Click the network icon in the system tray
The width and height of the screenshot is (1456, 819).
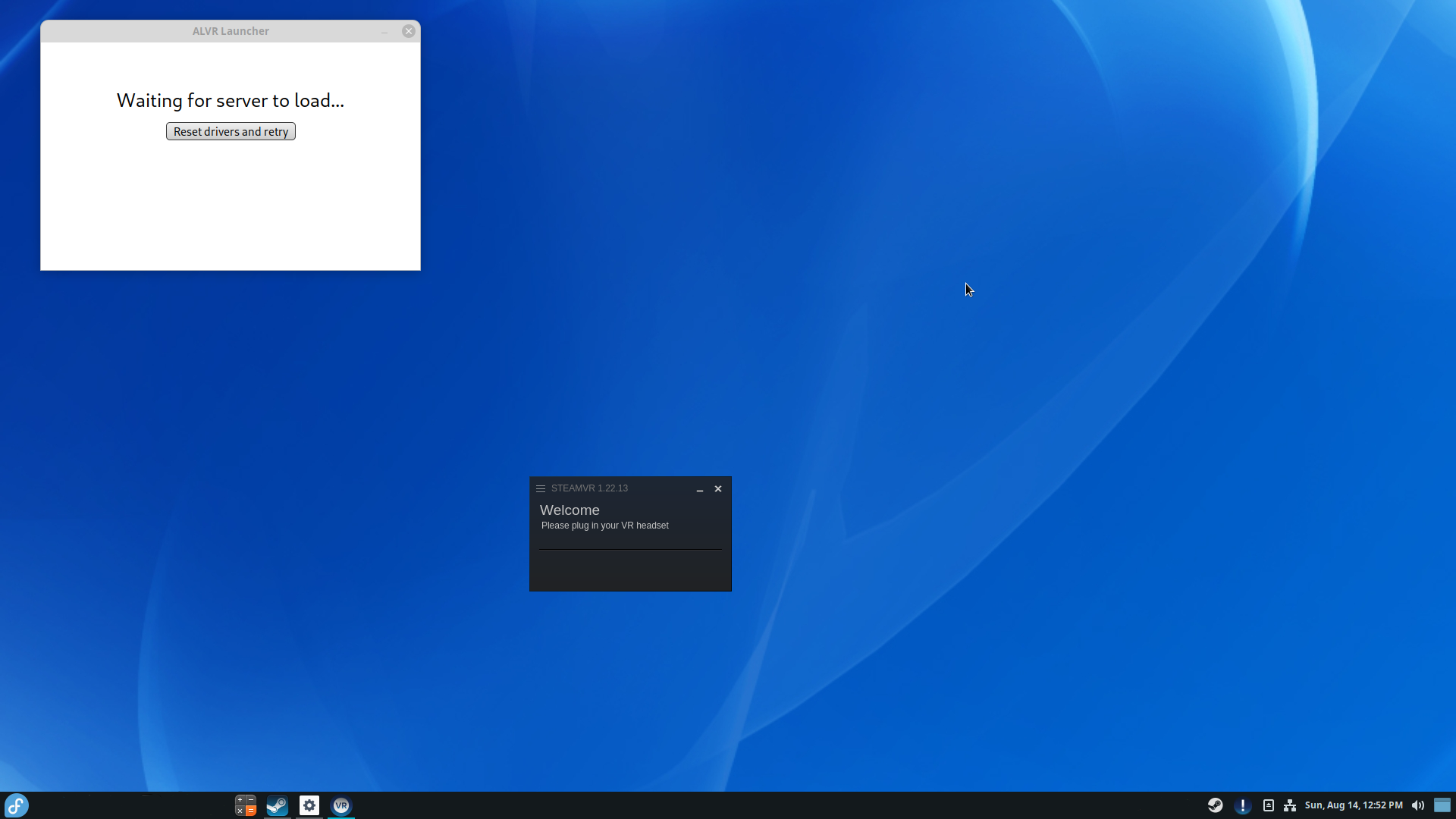[x=1290, y=805]
